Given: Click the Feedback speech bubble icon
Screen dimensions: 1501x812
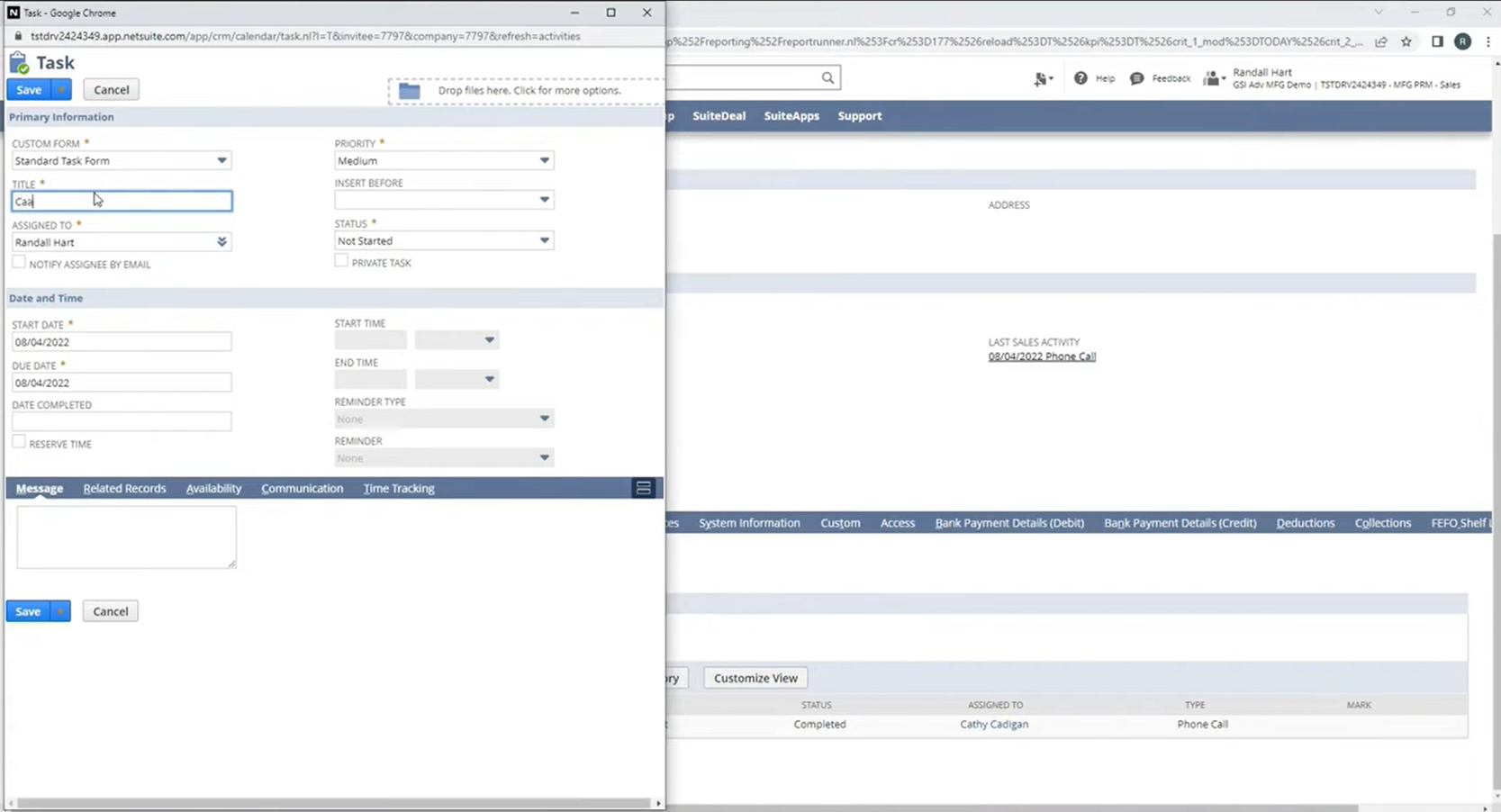Looking at the screenshot, I should coord(1136,78).
